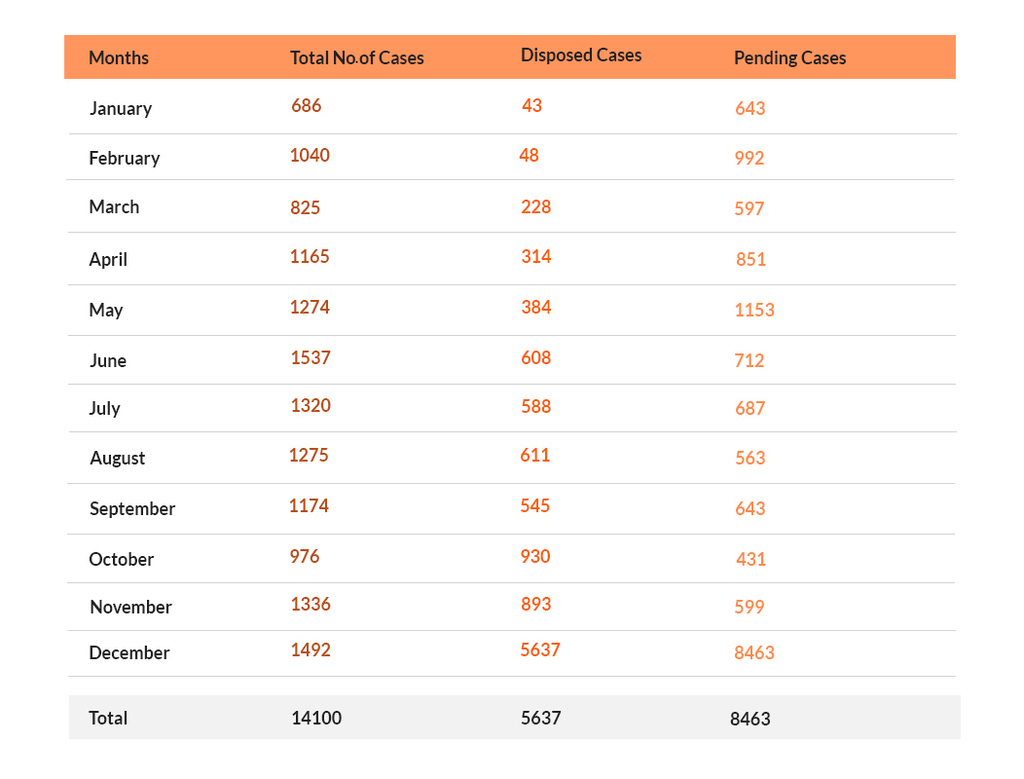
Task: Click July disposed cases value 588
Action: (x=536, y=406)
